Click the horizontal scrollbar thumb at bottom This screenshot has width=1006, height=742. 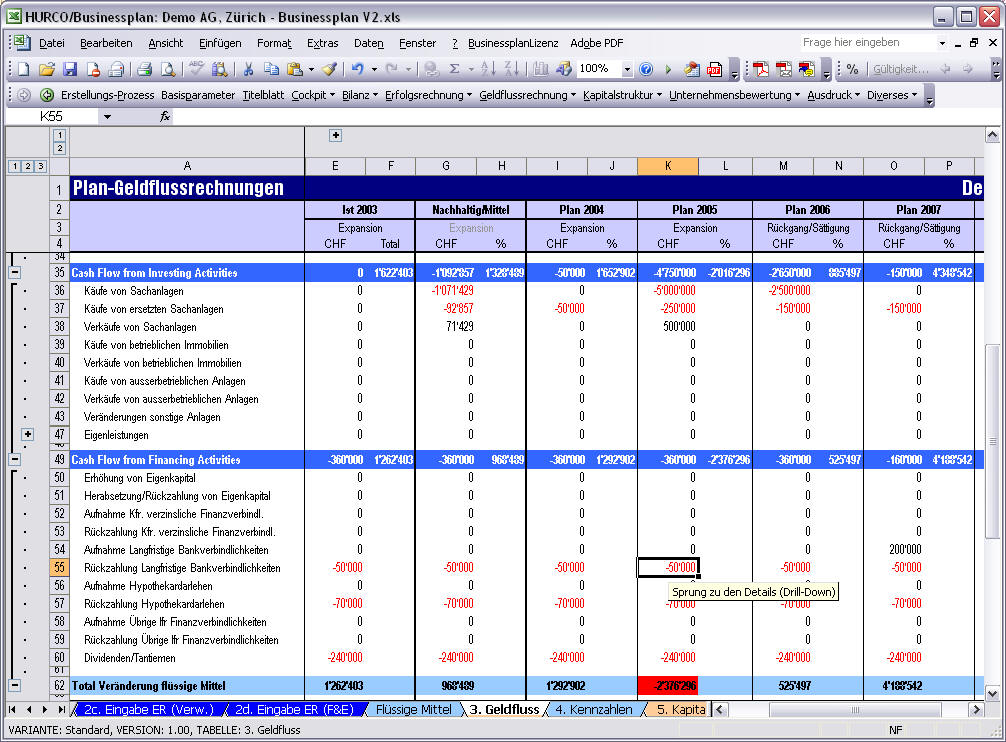coord(855,709)
